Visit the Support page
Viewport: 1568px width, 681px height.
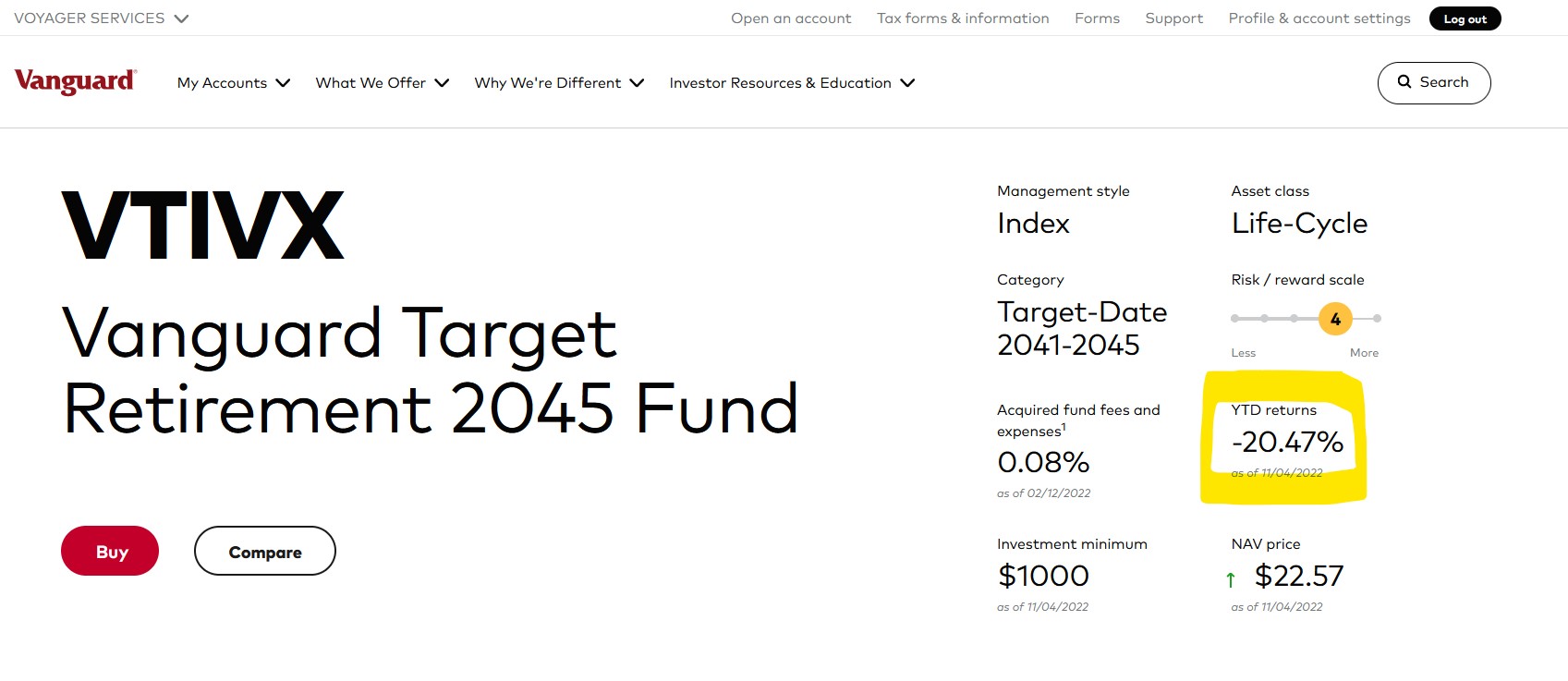click(1173, 18)
